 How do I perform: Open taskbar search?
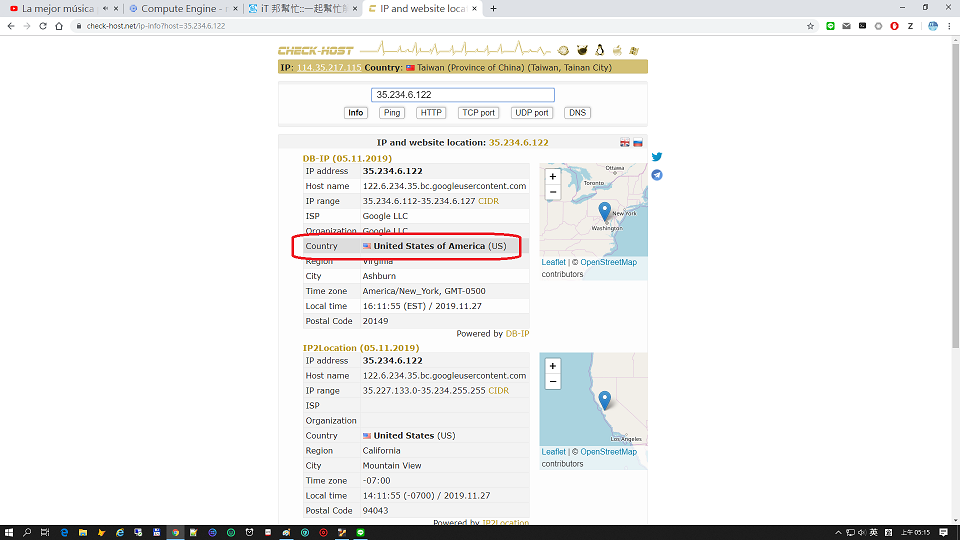pyautogui.click(x=27, y=533)
